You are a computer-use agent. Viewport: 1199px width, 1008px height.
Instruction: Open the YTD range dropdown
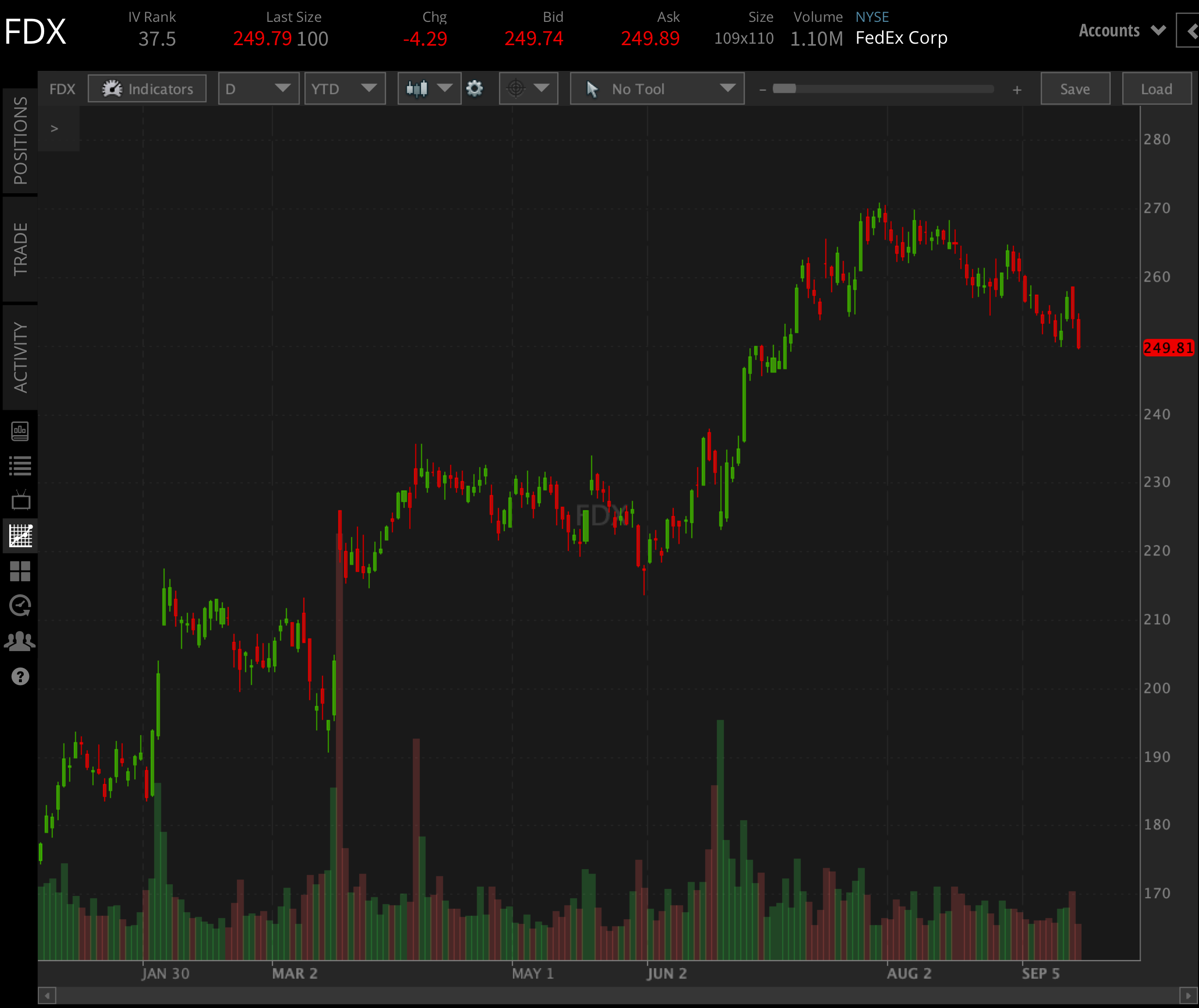345,88
